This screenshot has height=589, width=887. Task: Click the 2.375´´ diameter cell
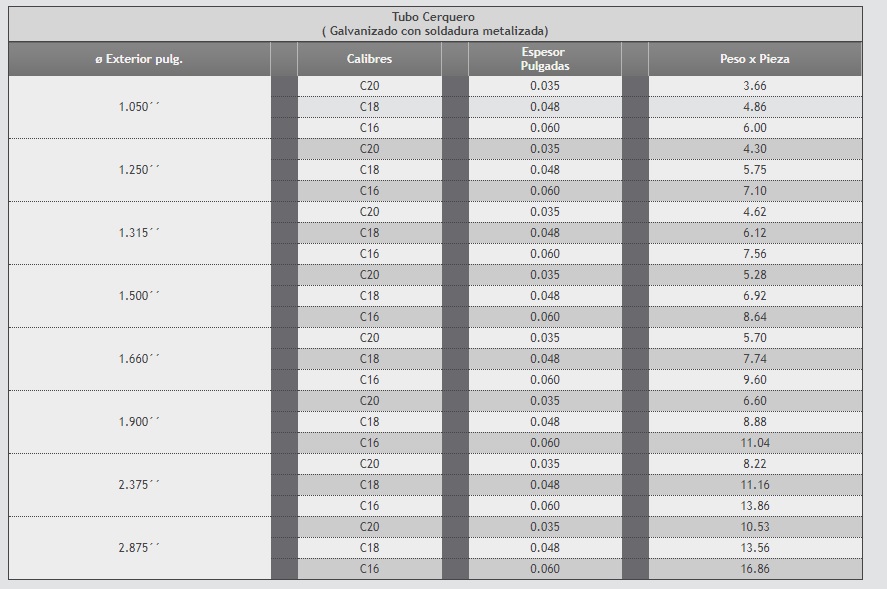click(139, 485)
